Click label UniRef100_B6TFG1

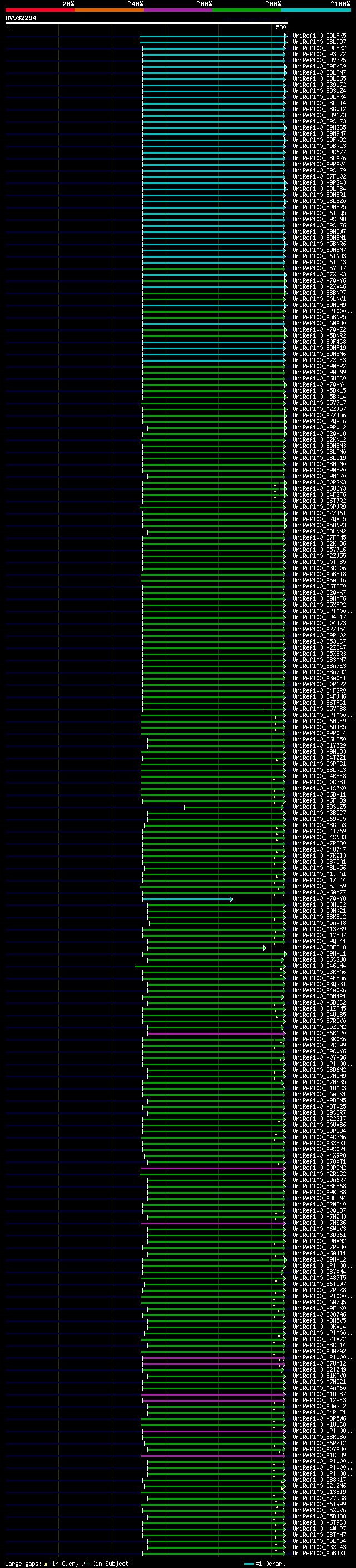319,703
